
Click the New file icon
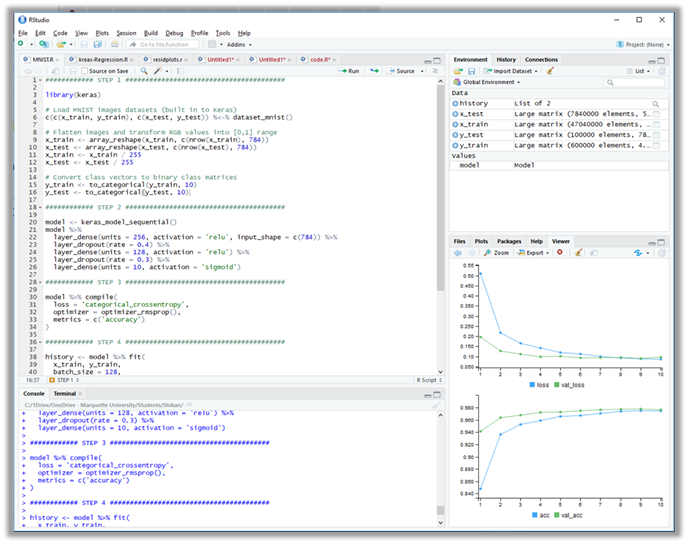point(20,44)
